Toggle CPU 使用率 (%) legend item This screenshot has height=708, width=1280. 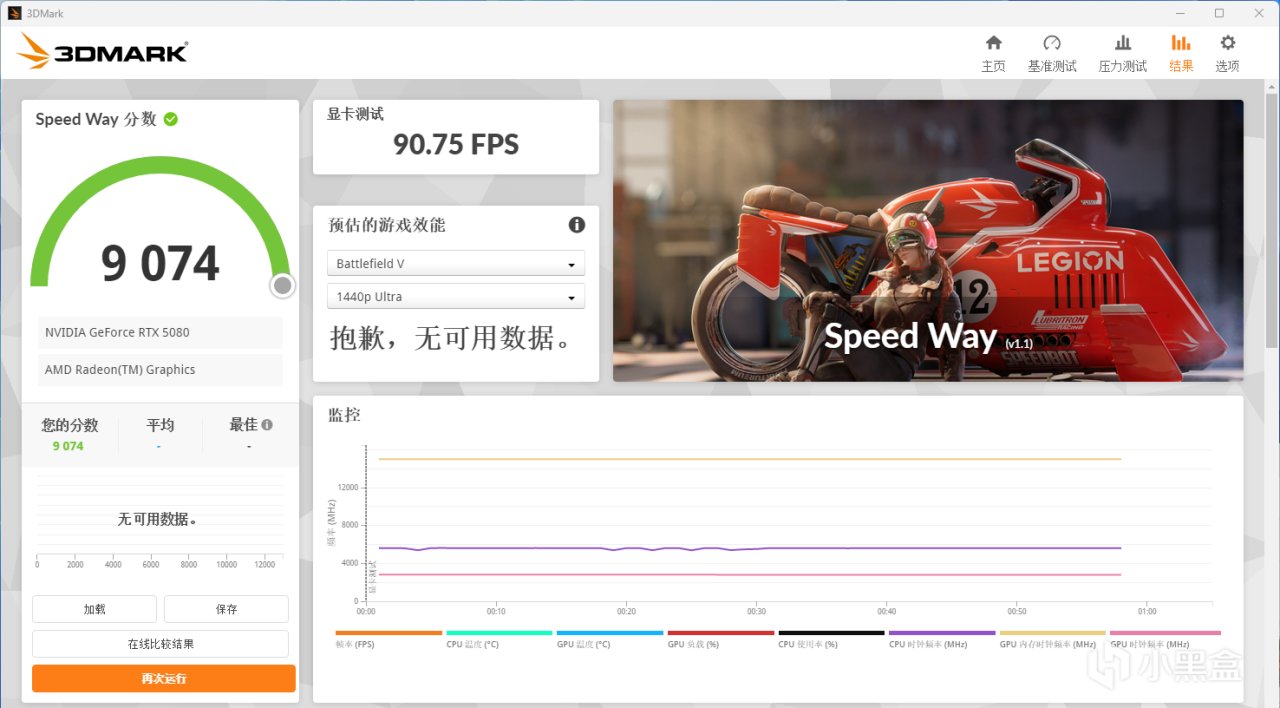pos(831,639)
